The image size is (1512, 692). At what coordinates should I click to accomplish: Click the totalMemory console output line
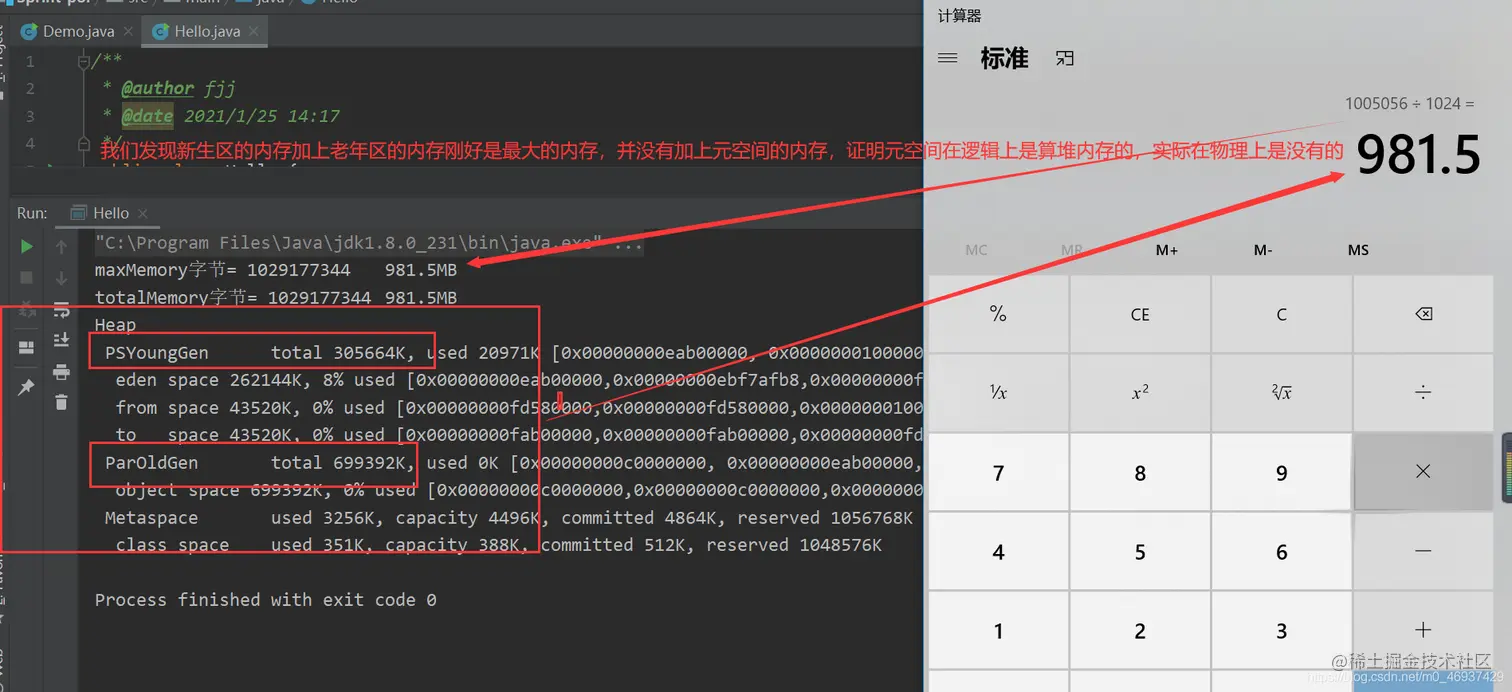click(276, 297)
